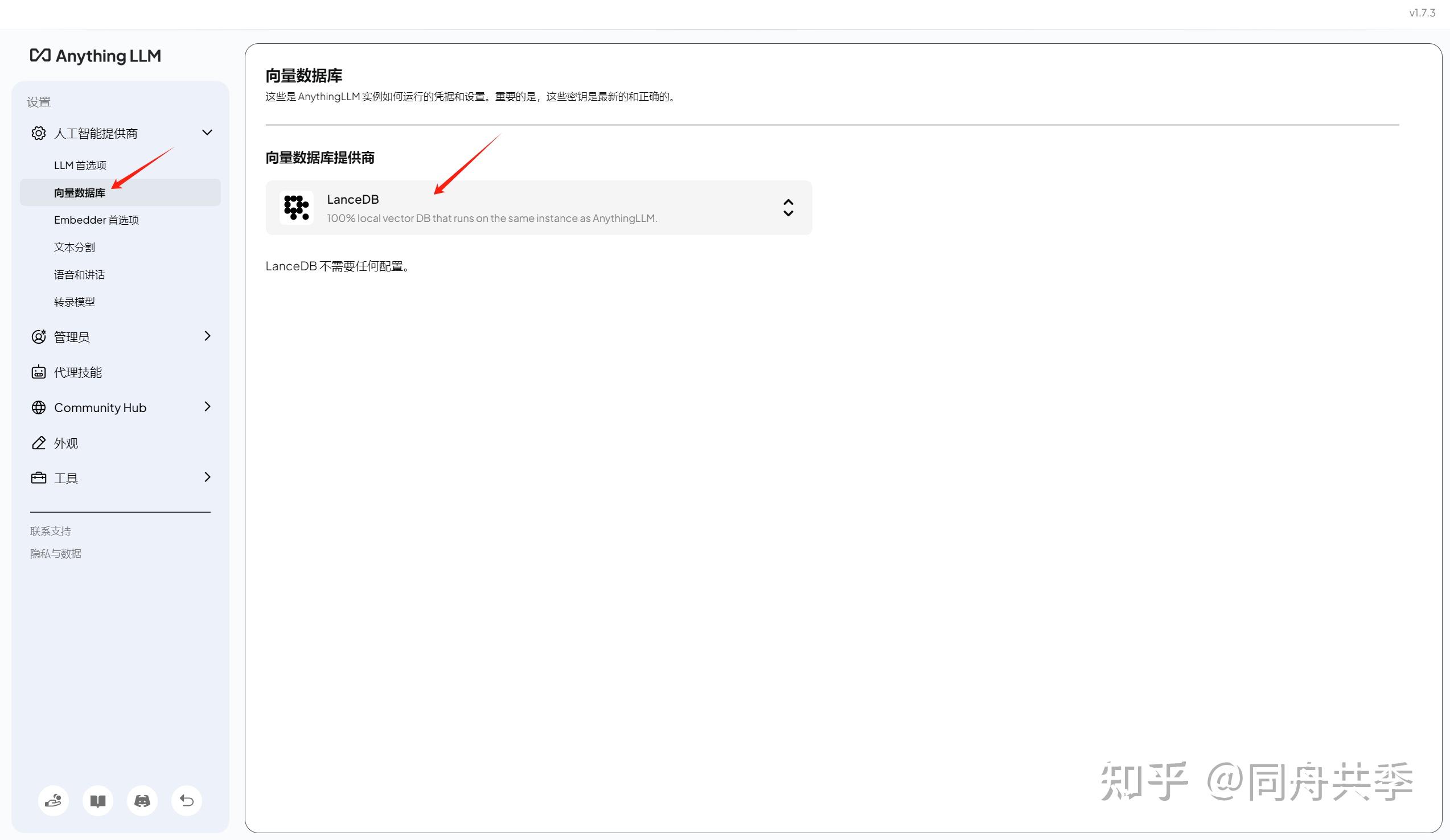Click the robot icon for 代理技能

tap(39, 372)
